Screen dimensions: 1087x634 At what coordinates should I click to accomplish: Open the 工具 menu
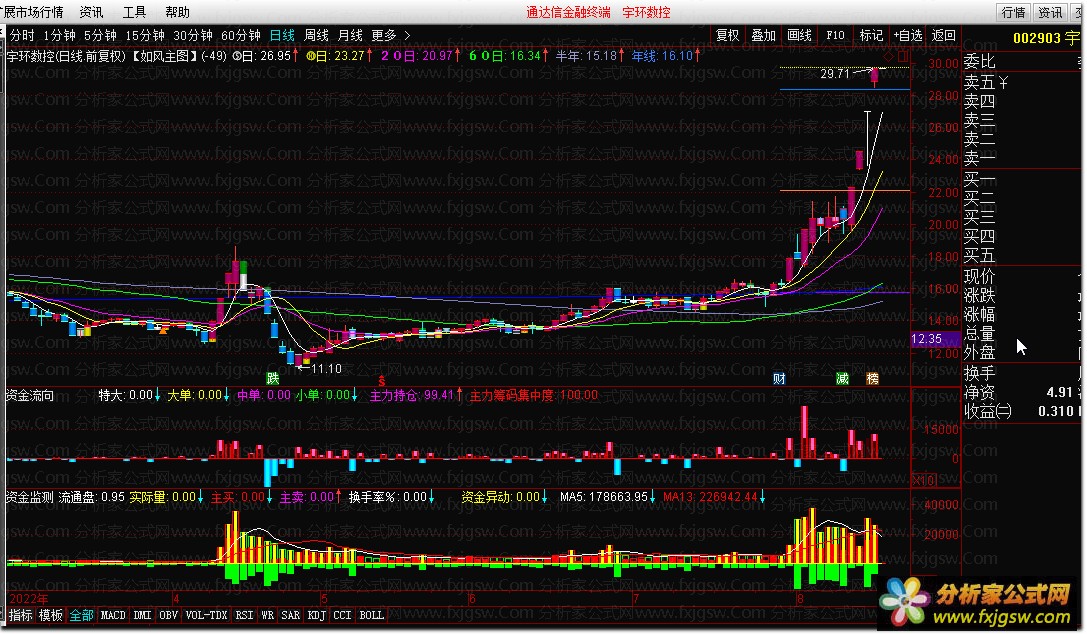click(134, 12)
